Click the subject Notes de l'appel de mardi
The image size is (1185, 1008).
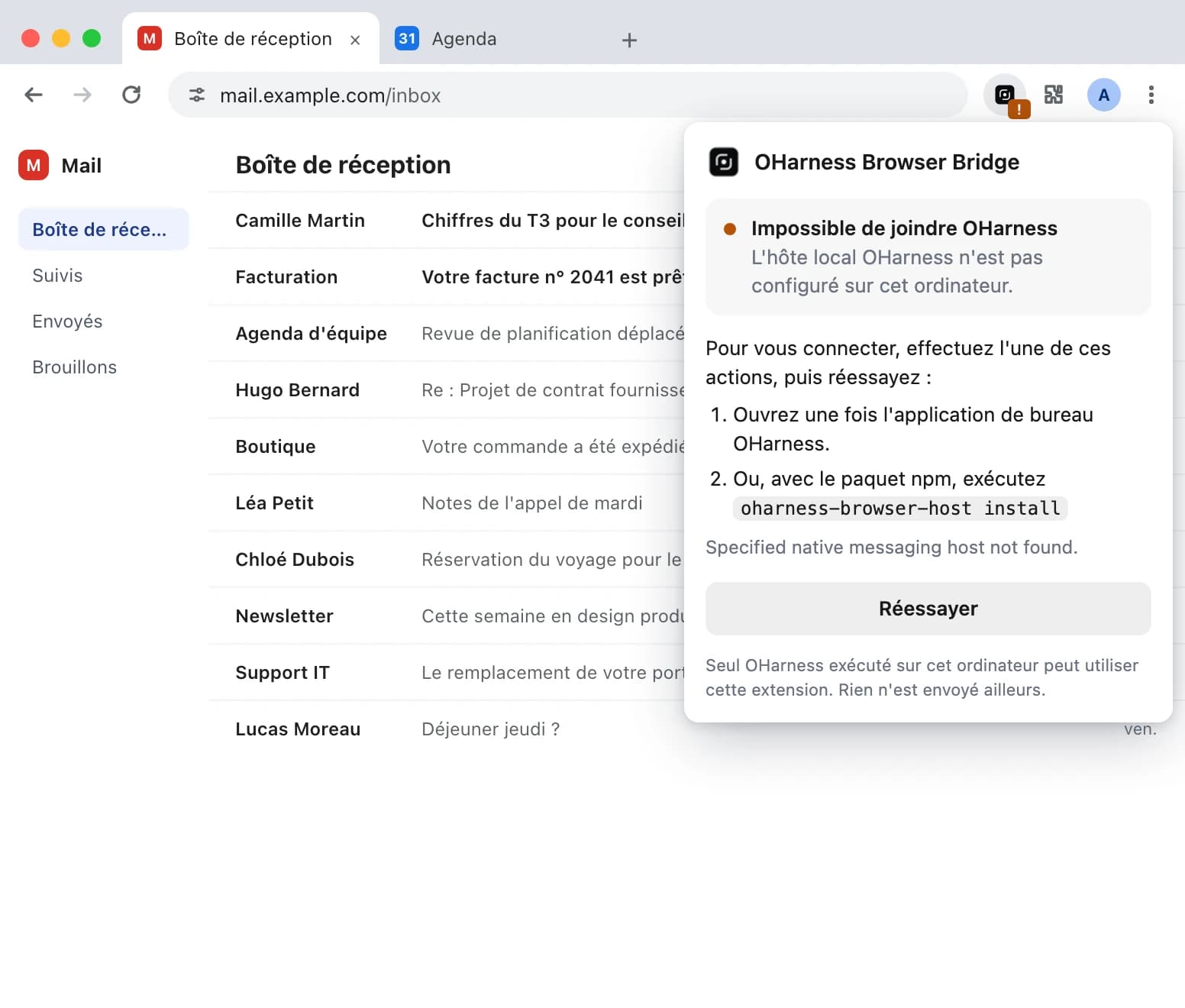[x=532, y=502]
